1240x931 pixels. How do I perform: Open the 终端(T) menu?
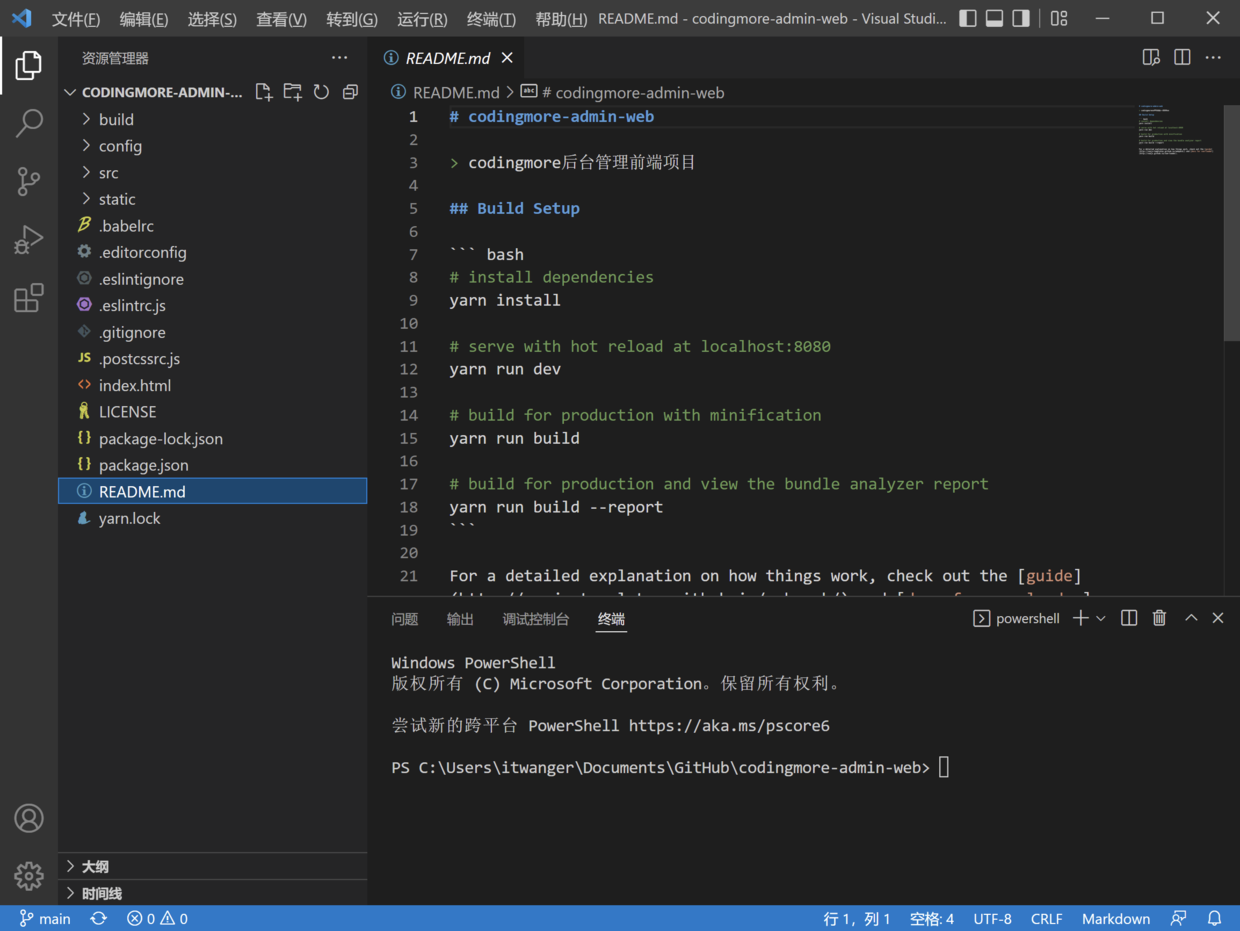pyautogui.click(x=490, y=19)
